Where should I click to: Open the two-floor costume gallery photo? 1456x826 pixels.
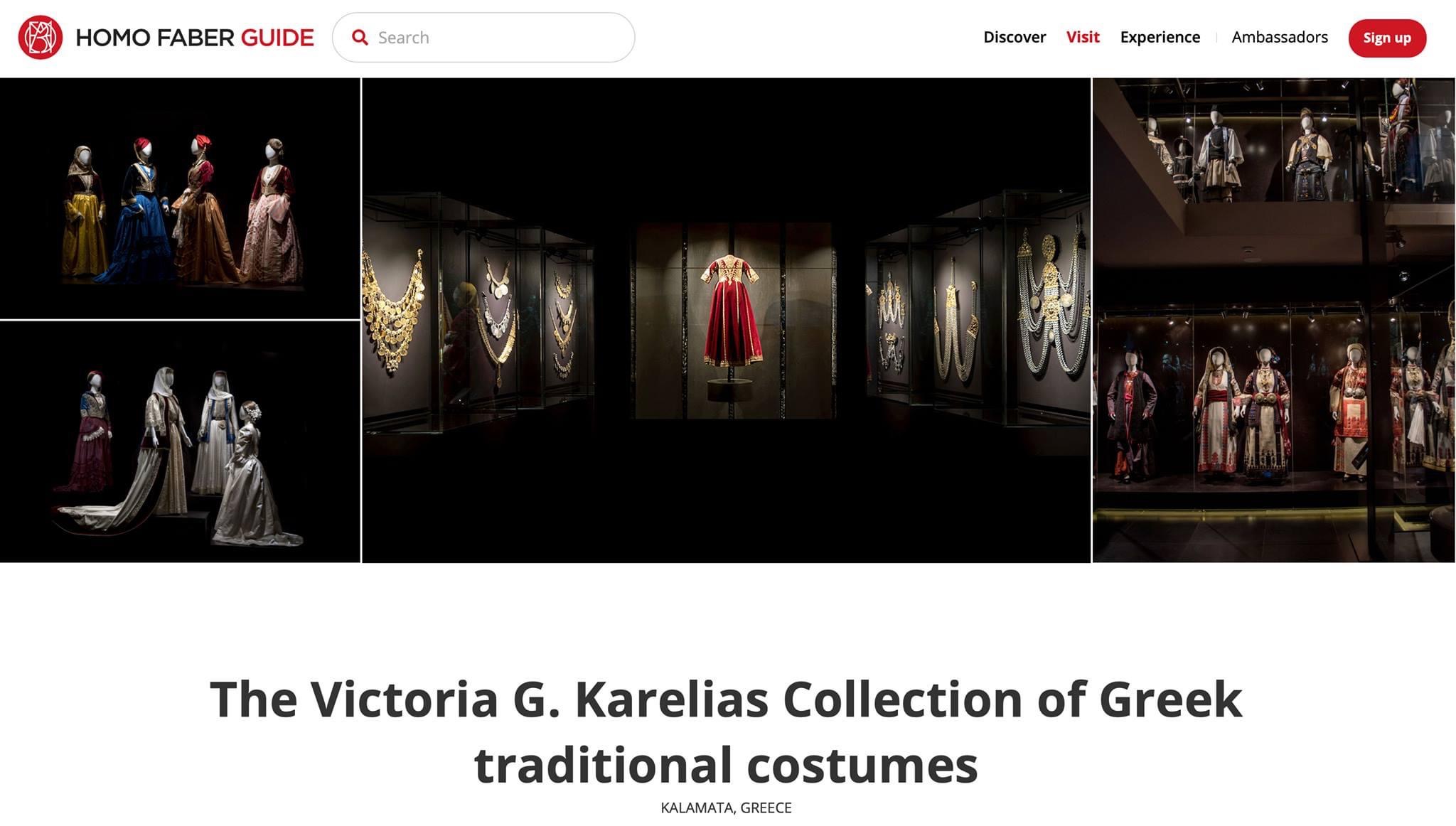tap(1273, 321)
